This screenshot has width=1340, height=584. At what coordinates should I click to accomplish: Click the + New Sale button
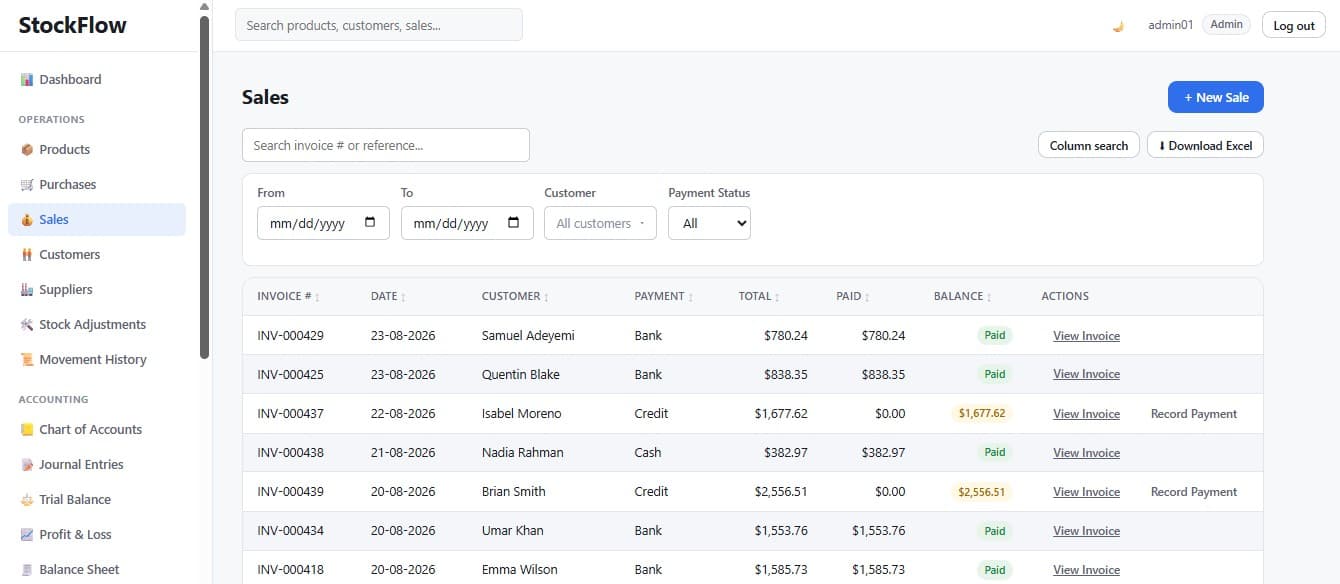click(1216, 97)
